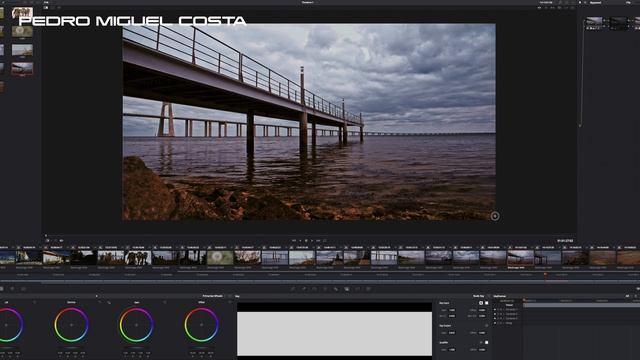Click the viewer Play button
640x360 pixels.
click(312, 241)
